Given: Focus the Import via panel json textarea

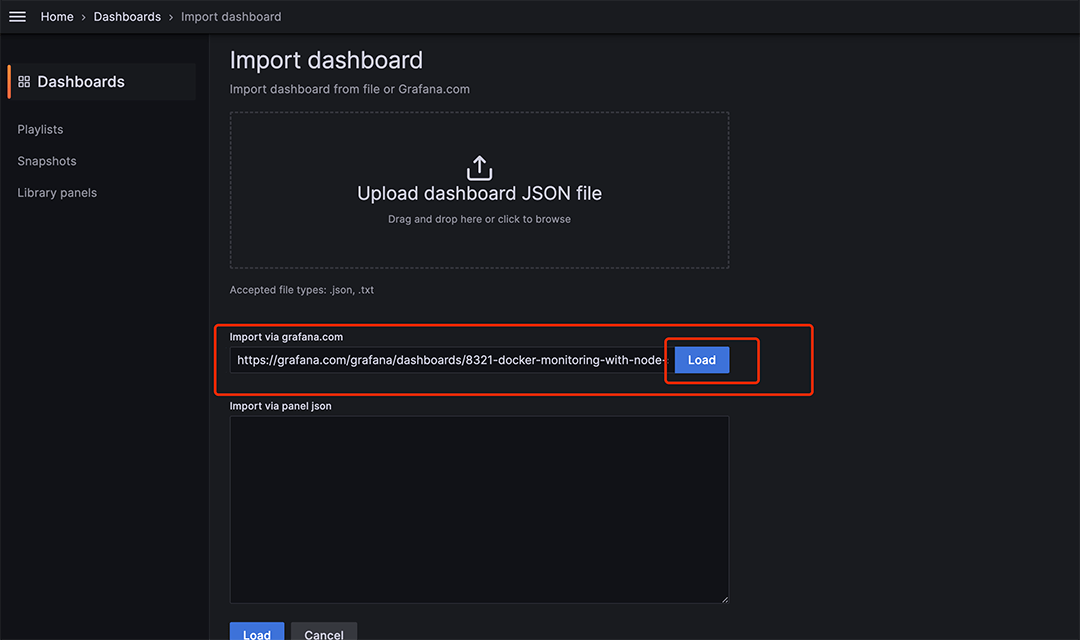Looking at the screenshot, I should click(479, 510).
